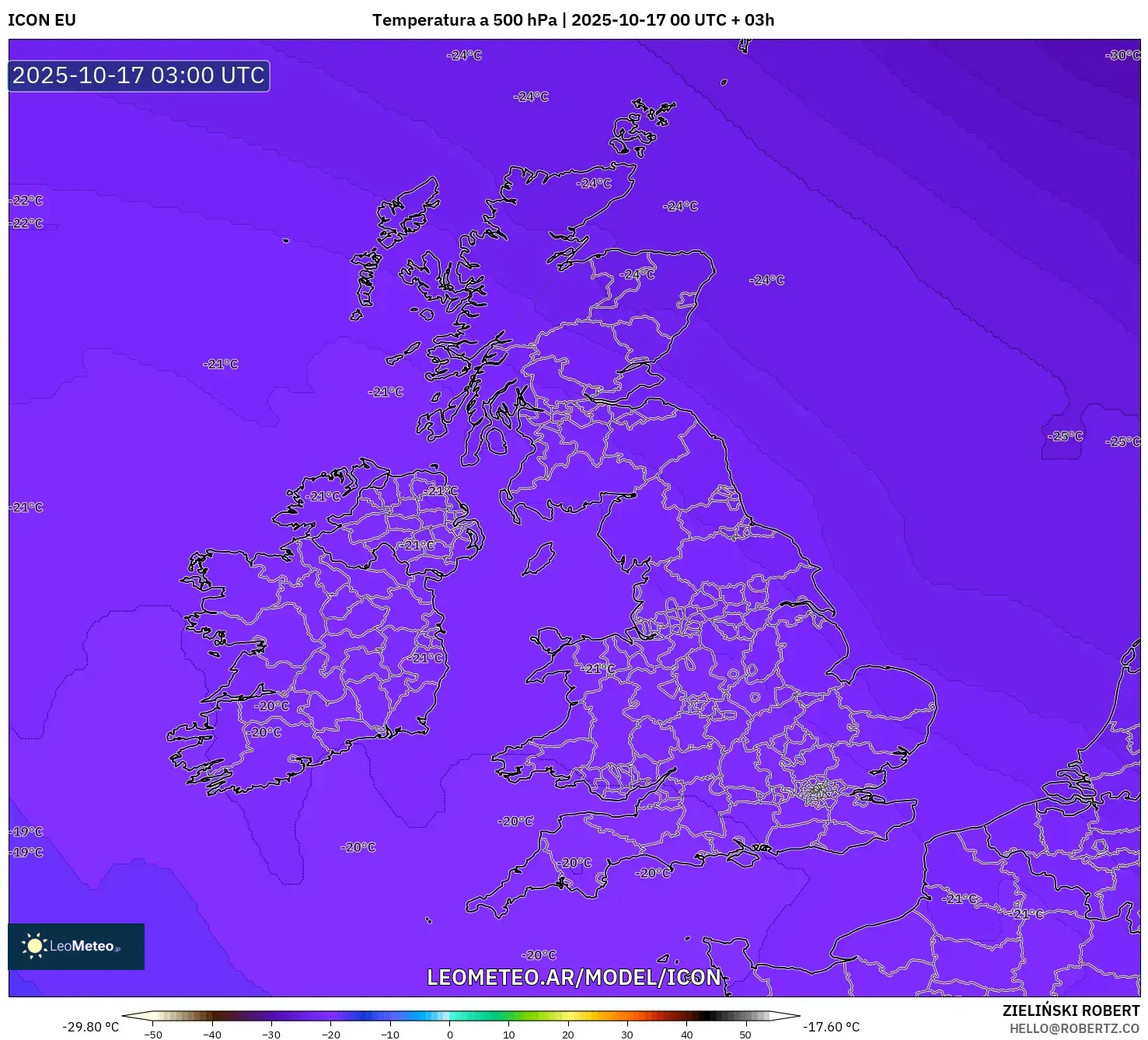The image size is (1148, 1040).
Task: Click the Isle of Man outline
Action: tap(538, 559)
